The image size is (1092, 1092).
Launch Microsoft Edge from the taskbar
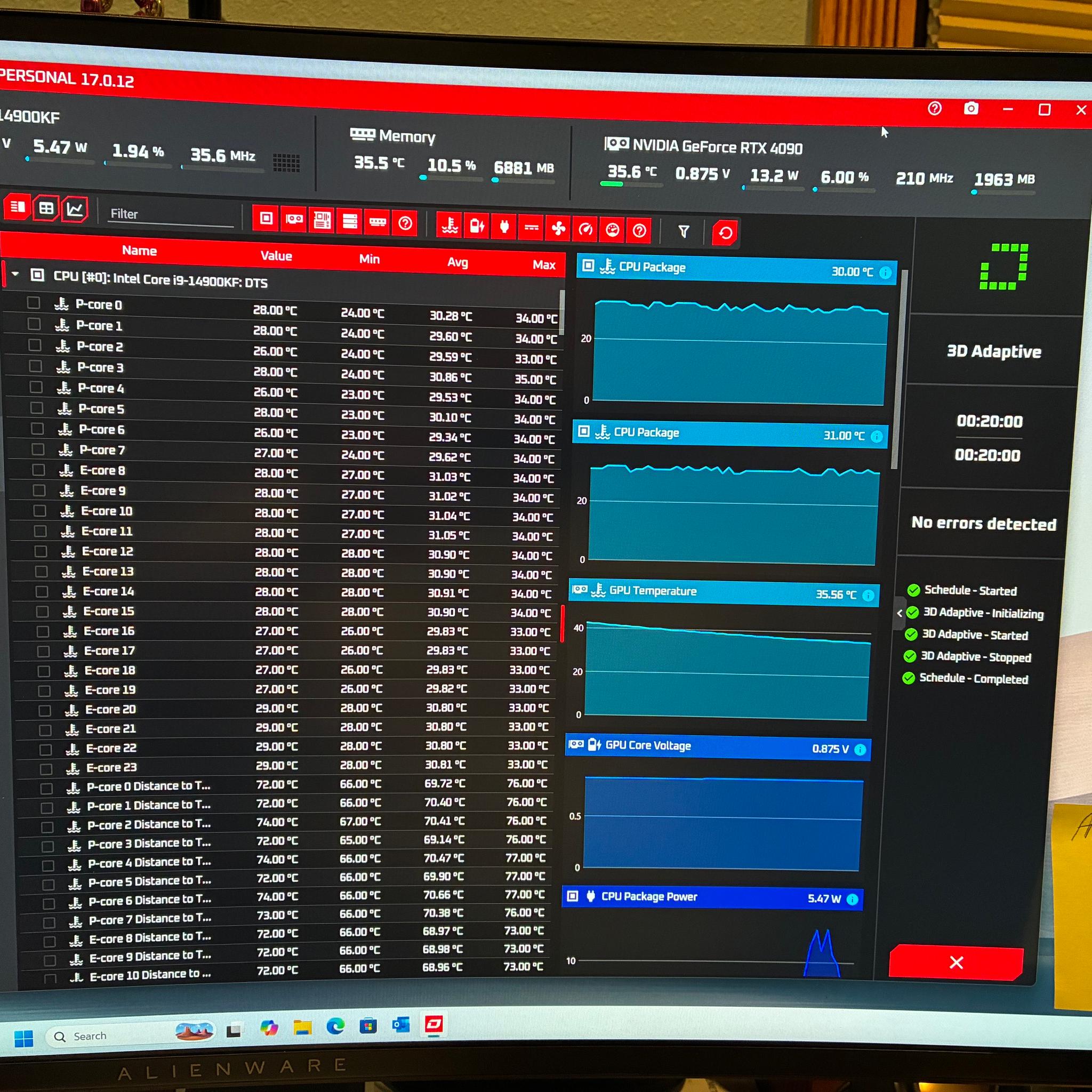(335, 1026)
